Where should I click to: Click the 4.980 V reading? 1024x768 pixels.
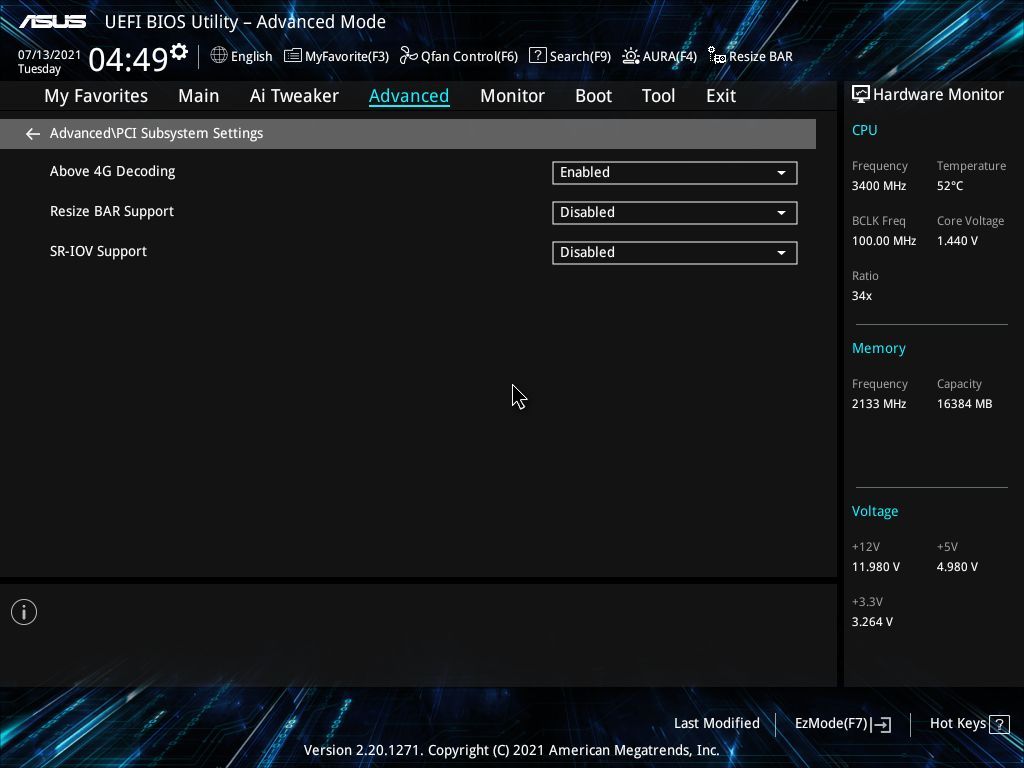957,567
